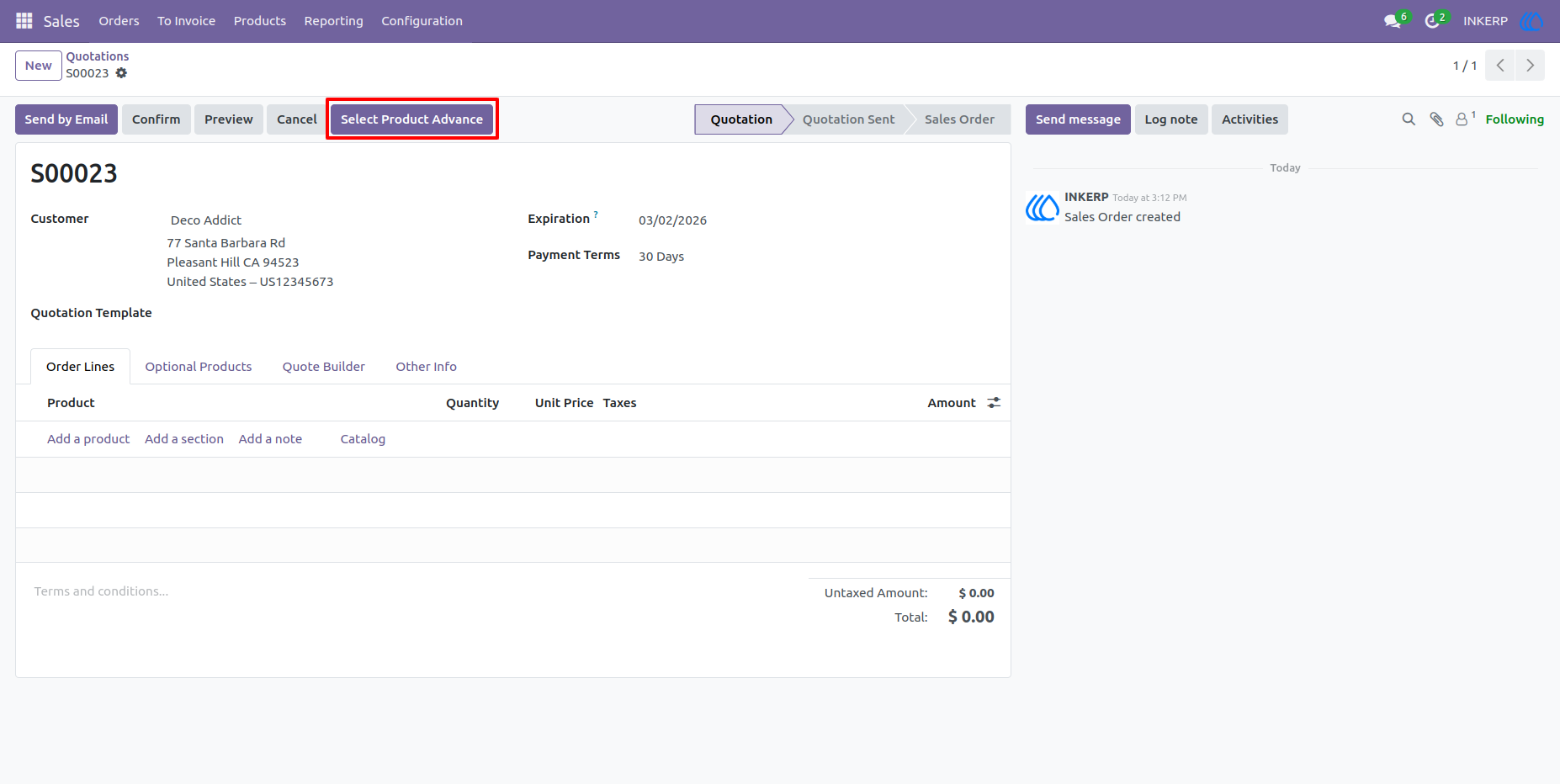Click the Select Product Advance button

click(x=411, y=119)
